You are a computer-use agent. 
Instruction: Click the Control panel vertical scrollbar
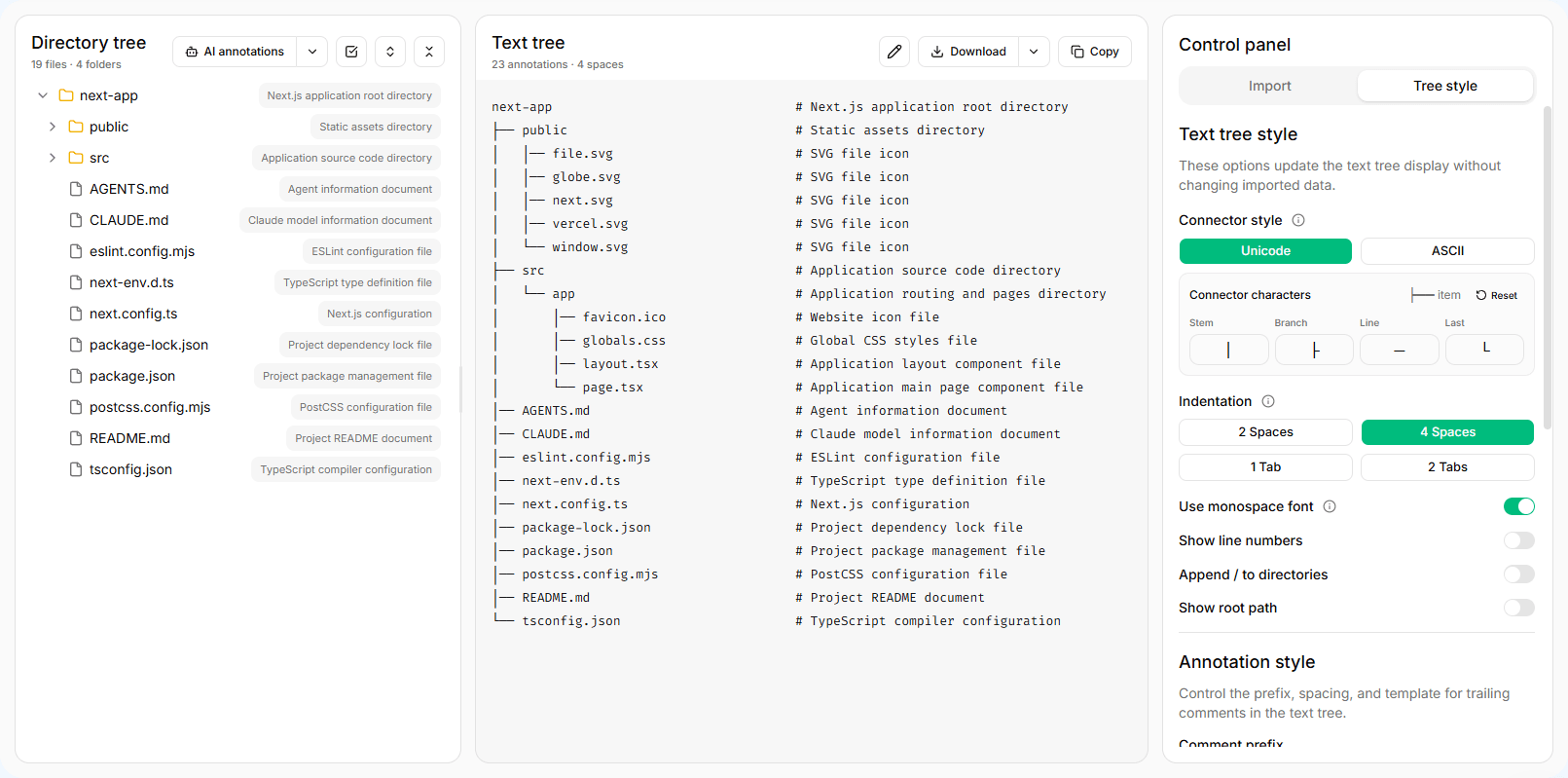pos(1548,268)
